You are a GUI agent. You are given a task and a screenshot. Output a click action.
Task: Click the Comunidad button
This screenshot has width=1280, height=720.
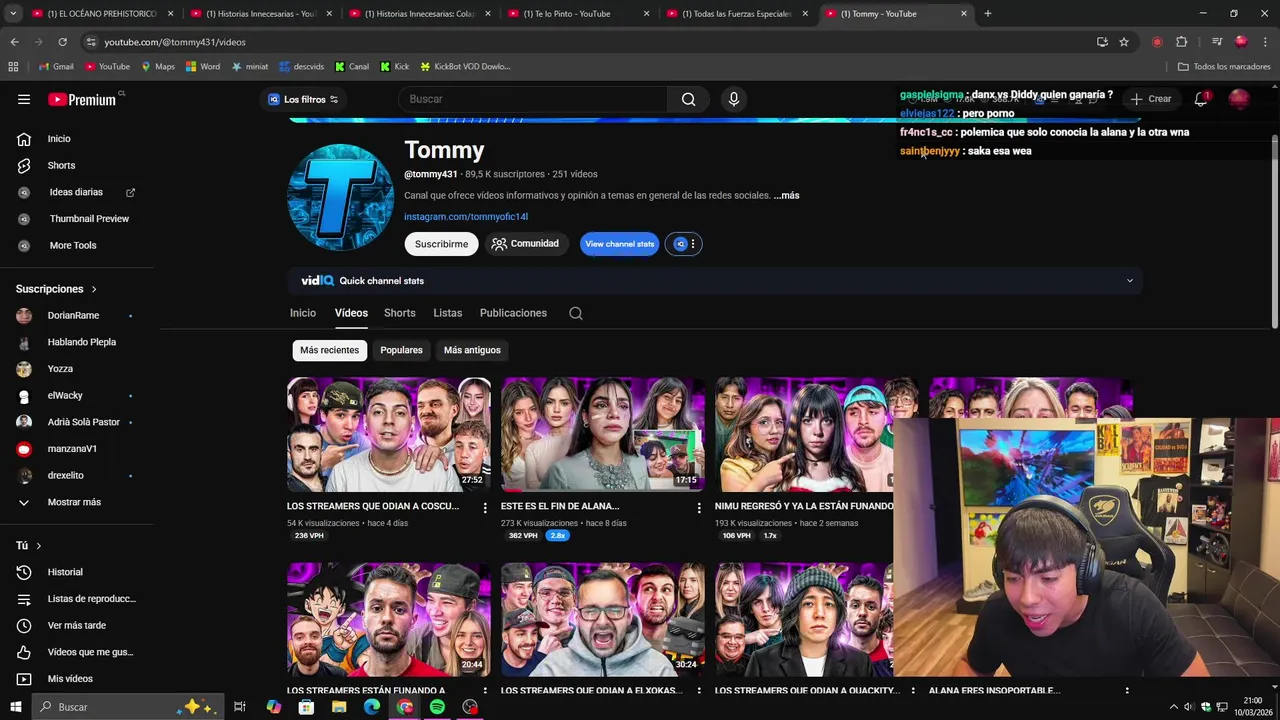coord(526,244)
